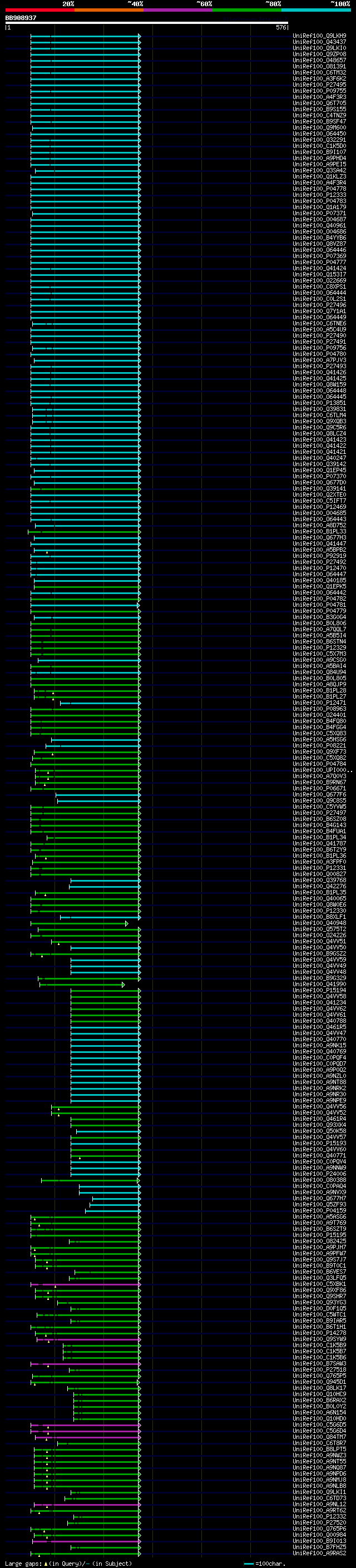
Task: Select hit label UniRef100_A9RT62
Action: click(319, 1510)
